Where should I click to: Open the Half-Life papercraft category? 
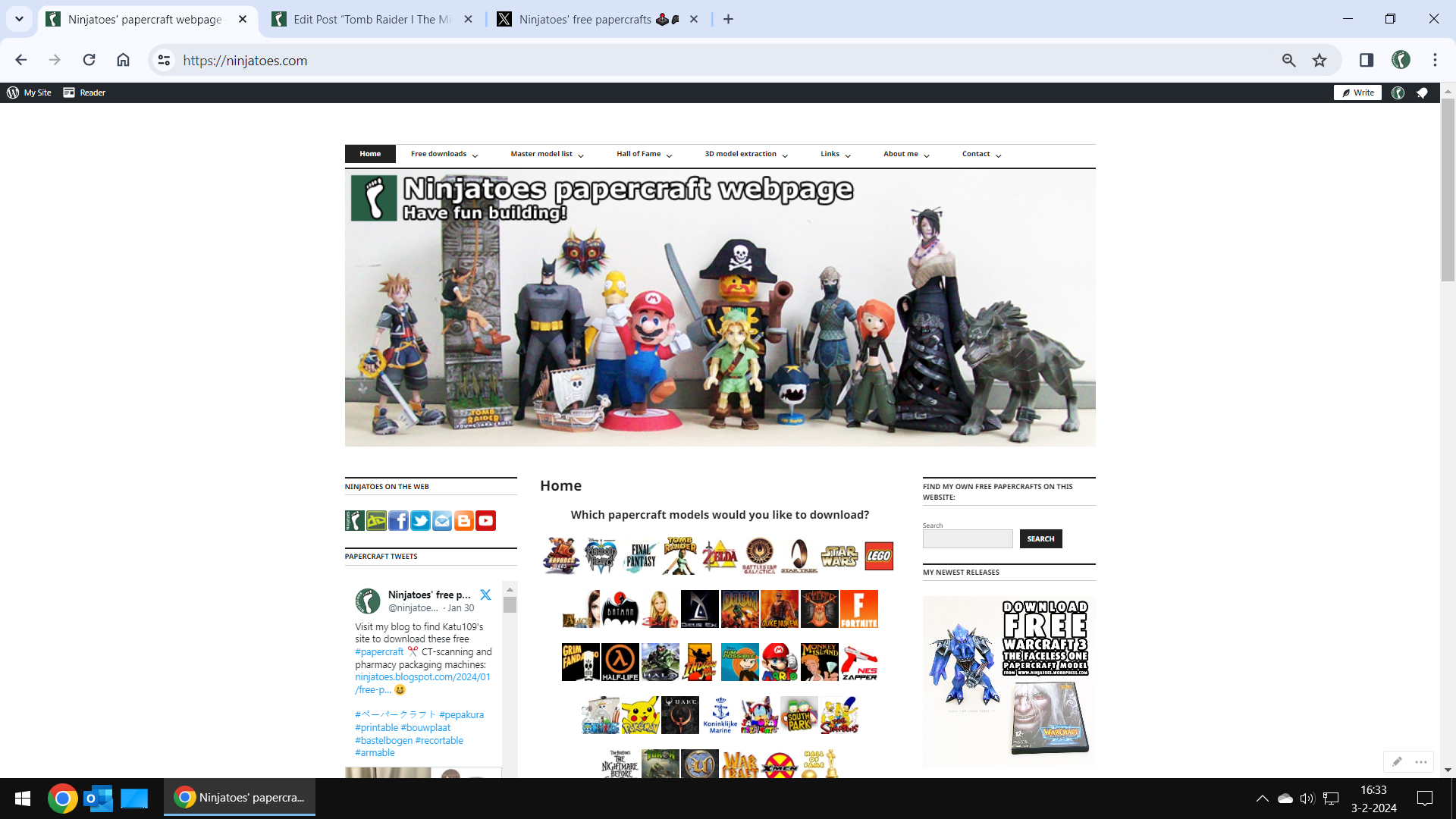pyautogui.click(x=620, y=662)
